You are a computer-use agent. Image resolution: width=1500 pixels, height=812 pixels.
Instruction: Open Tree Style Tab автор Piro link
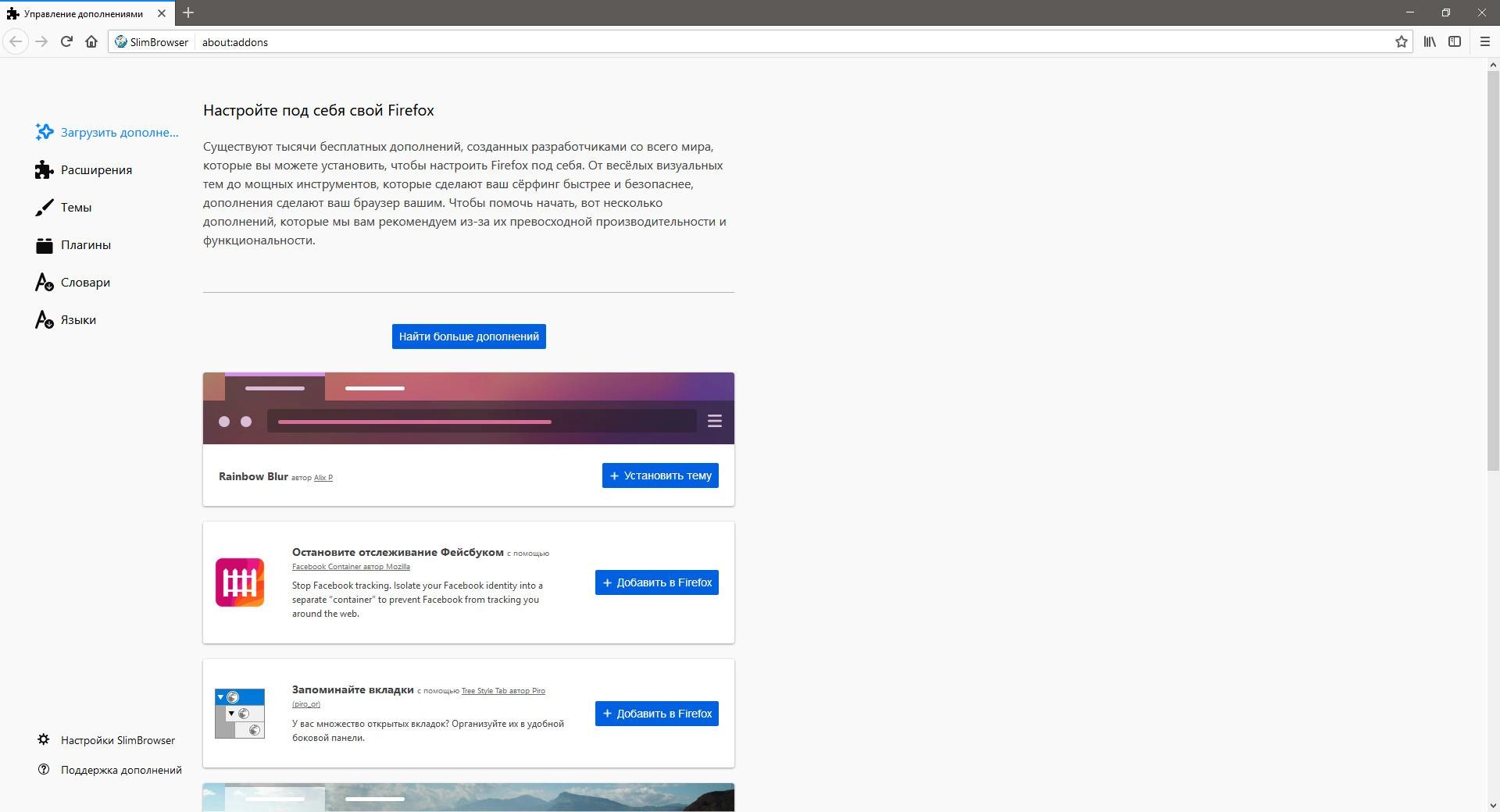[x=503, y=690]
